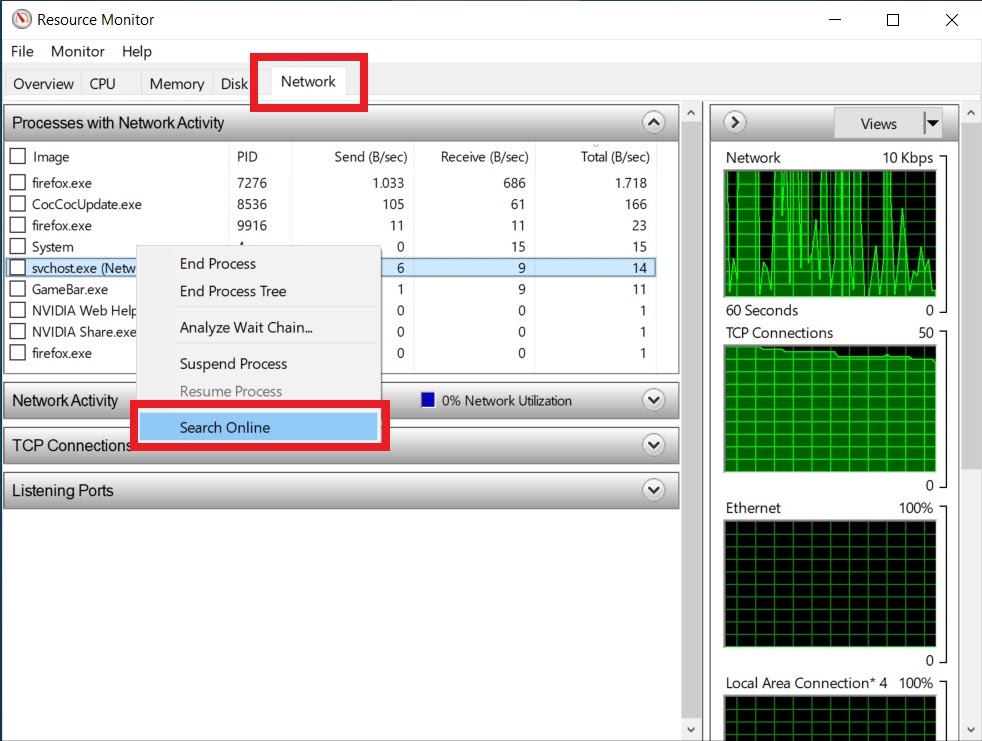The height and width of the screenshot is (741, 982).
Task: Sort by Total (B/sec) column header
Action: tap(614, 157)
